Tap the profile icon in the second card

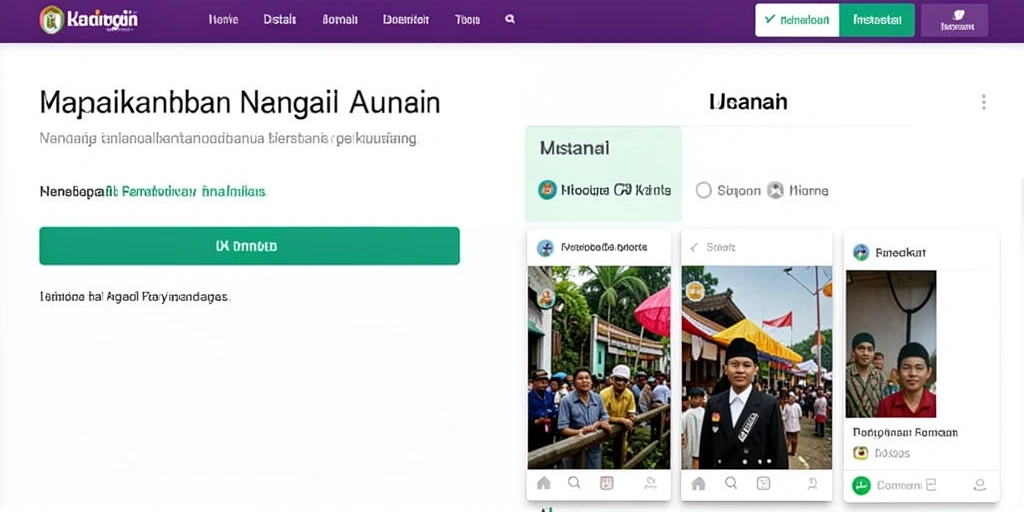coord(812,483)
